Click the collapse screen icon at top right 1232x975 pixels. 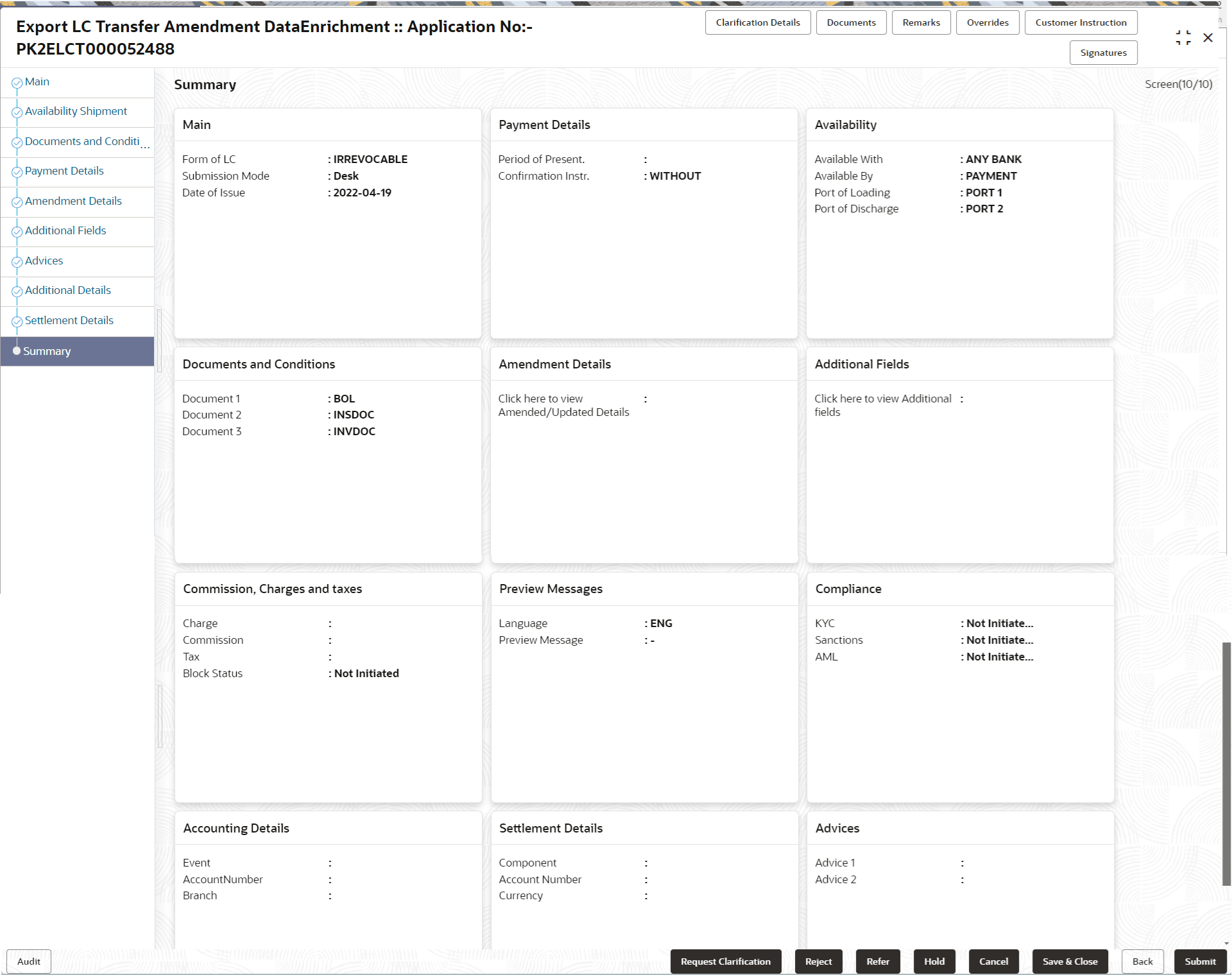[1183, 37]
